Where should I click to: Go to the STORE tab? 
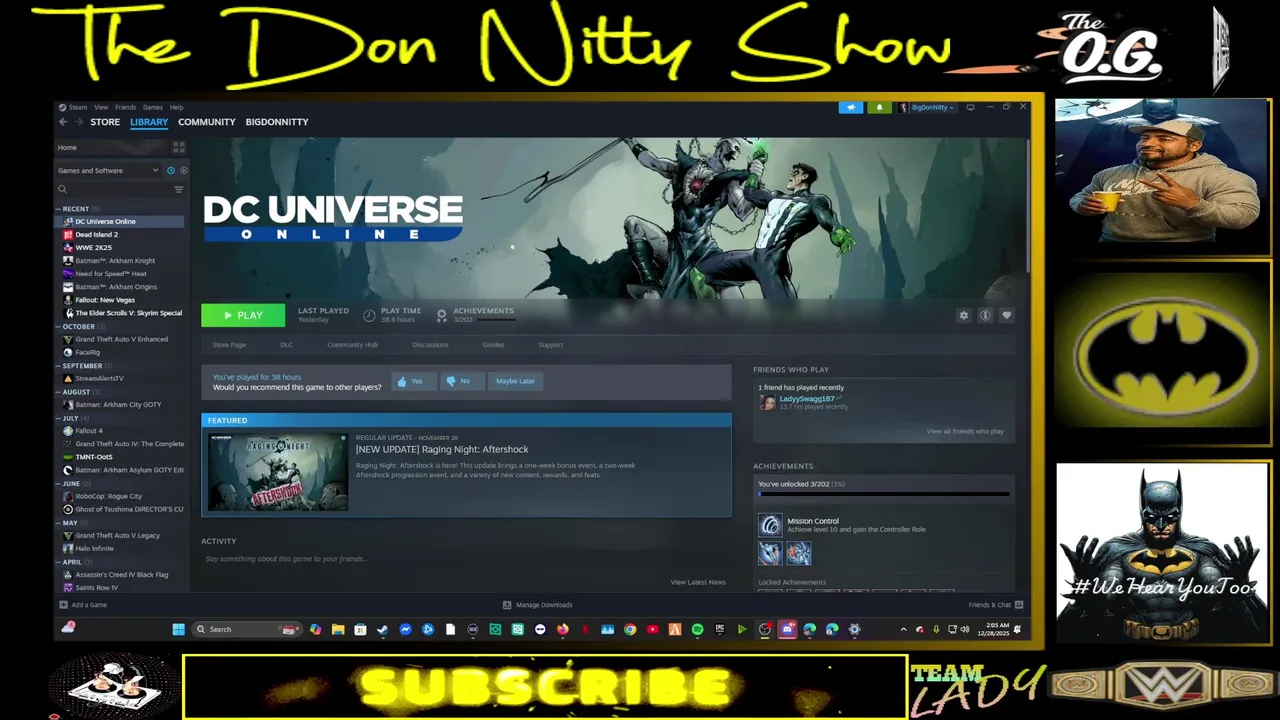tap(105, 122)
